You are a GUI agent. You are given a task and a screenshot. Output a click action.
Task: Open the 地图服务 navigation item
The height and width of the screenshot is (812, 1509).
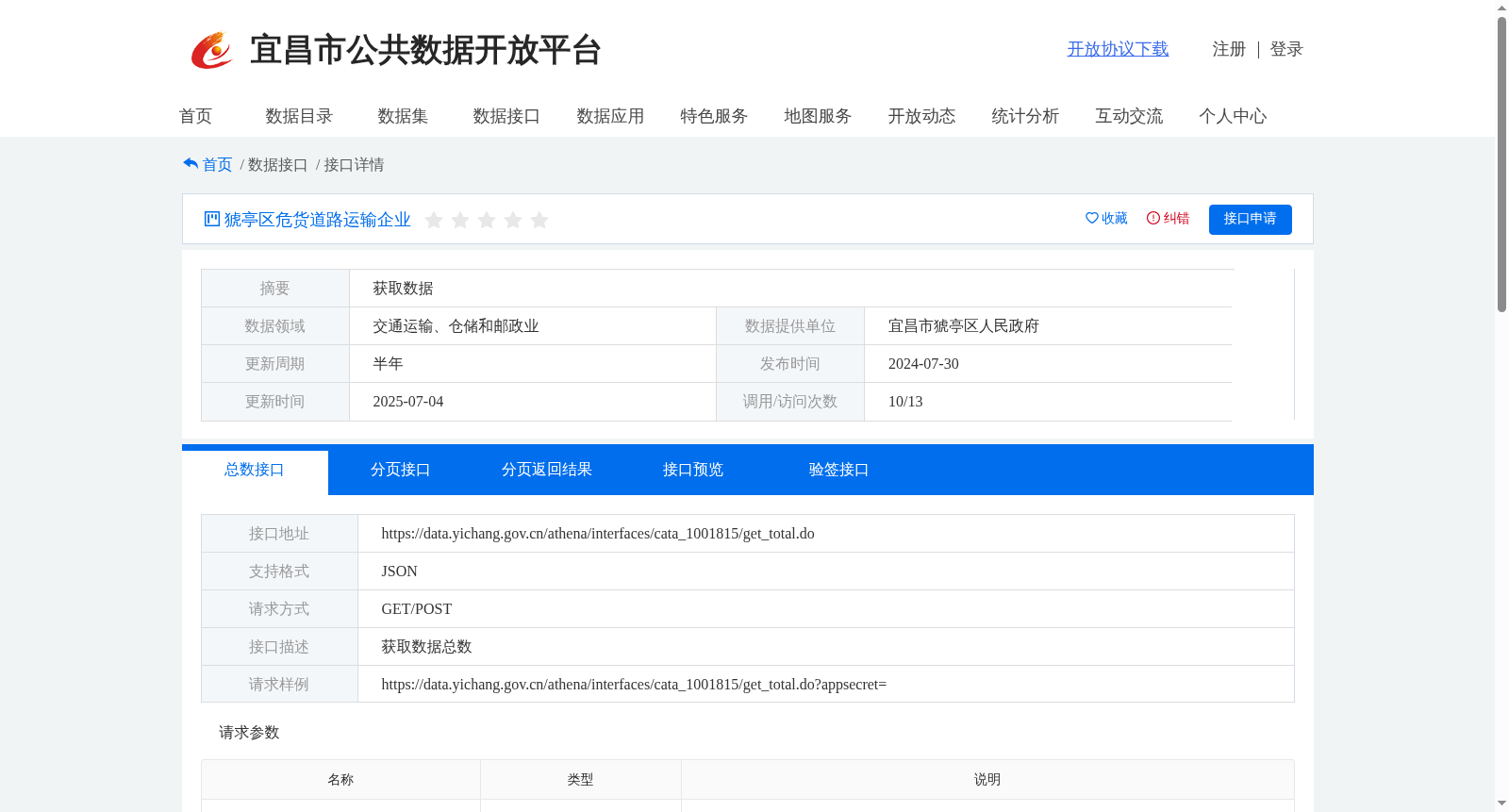pyautogui.click(x=818, y=116)
